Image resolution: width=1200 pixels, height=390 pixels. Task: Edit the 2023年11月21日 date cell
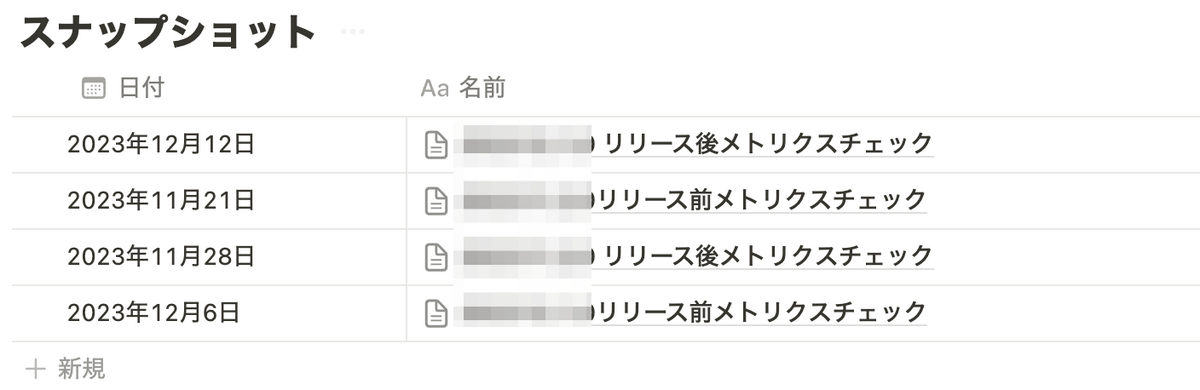(x=210, y=201)
